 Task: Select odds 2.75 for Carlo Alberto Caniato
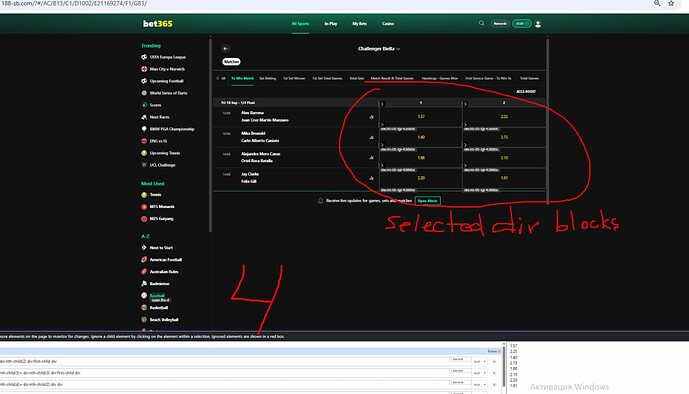504,137
